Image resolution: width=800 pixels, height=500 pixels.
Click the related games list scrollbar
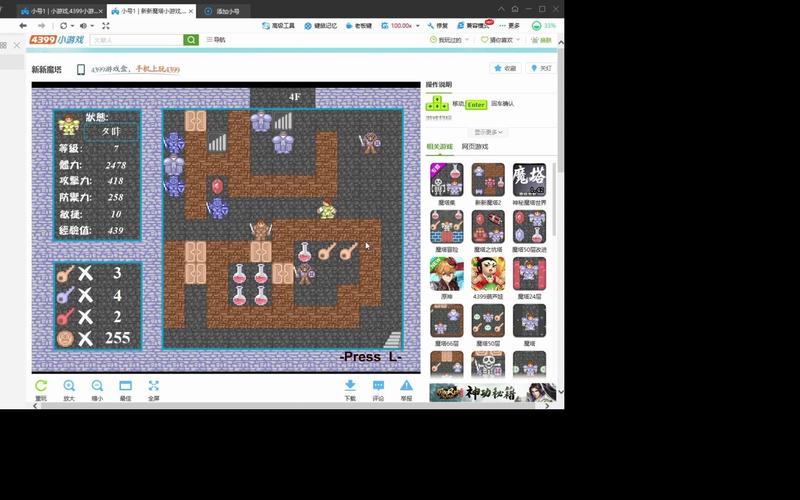(x=554, y=199)
